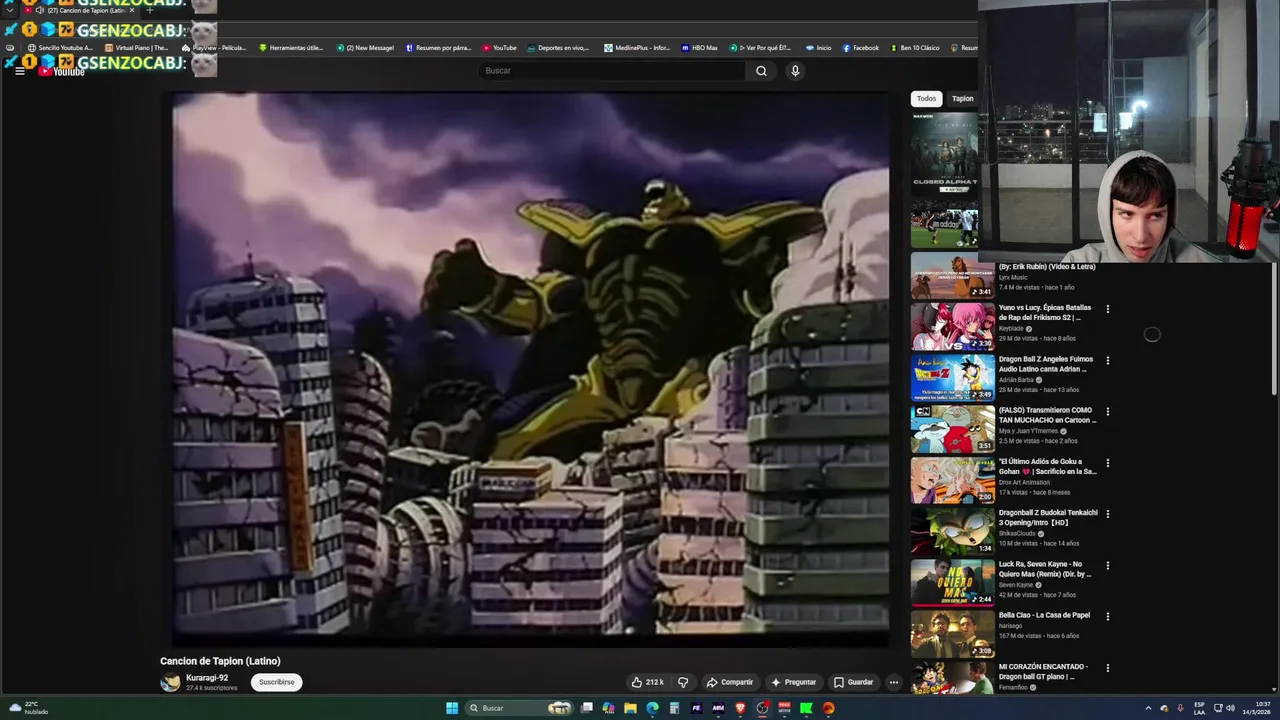The image size is (1280, 720).
Task: Open Task View from taskbar
Action: tap(587, 708)
